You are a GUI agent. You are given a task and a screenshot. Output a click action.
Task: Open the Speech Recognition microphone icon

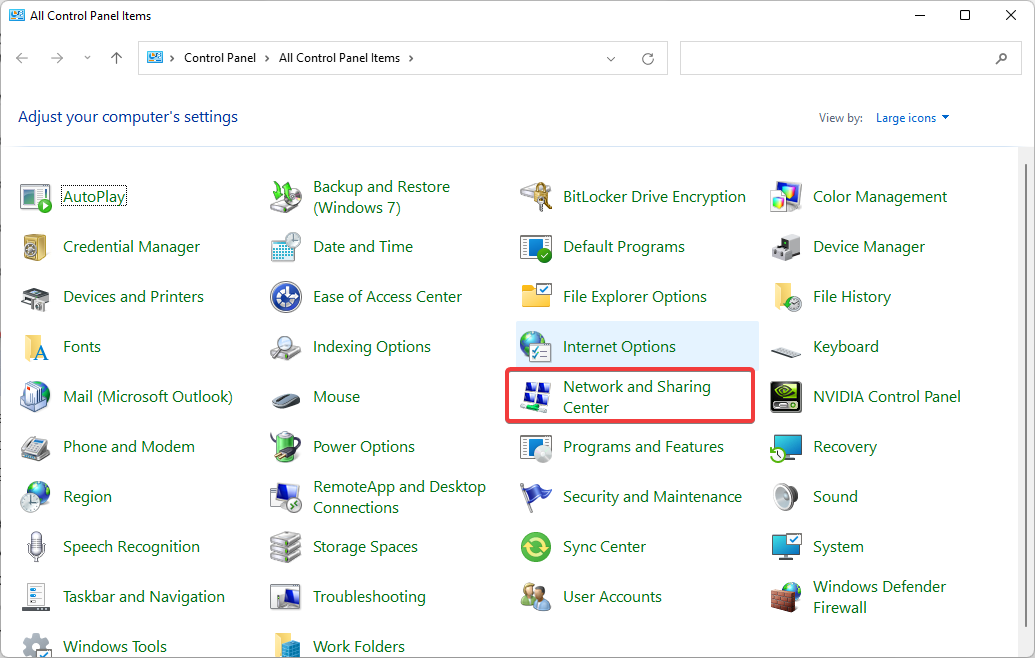click(36, 547)
